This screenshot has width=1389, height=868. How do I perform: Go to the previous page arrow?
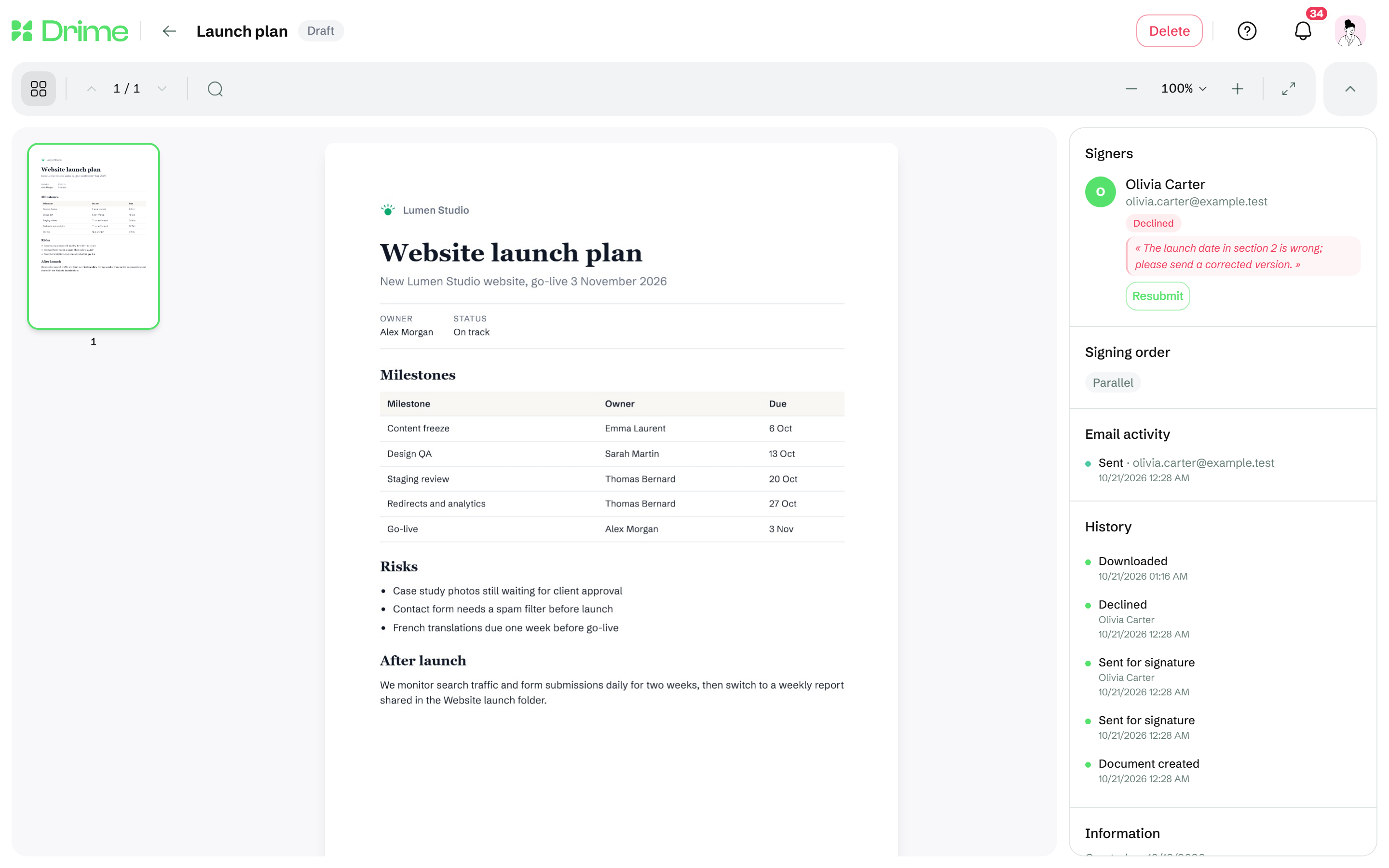[x=91, y=88]
